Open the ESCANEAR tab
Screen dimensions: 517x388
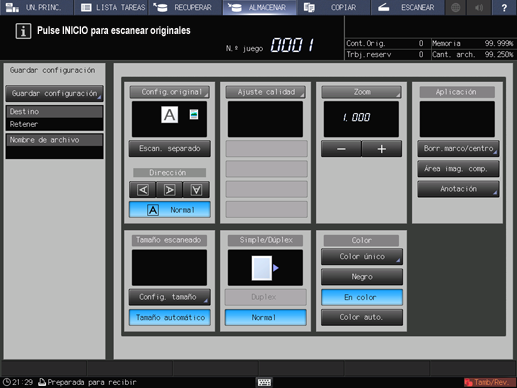407,7
